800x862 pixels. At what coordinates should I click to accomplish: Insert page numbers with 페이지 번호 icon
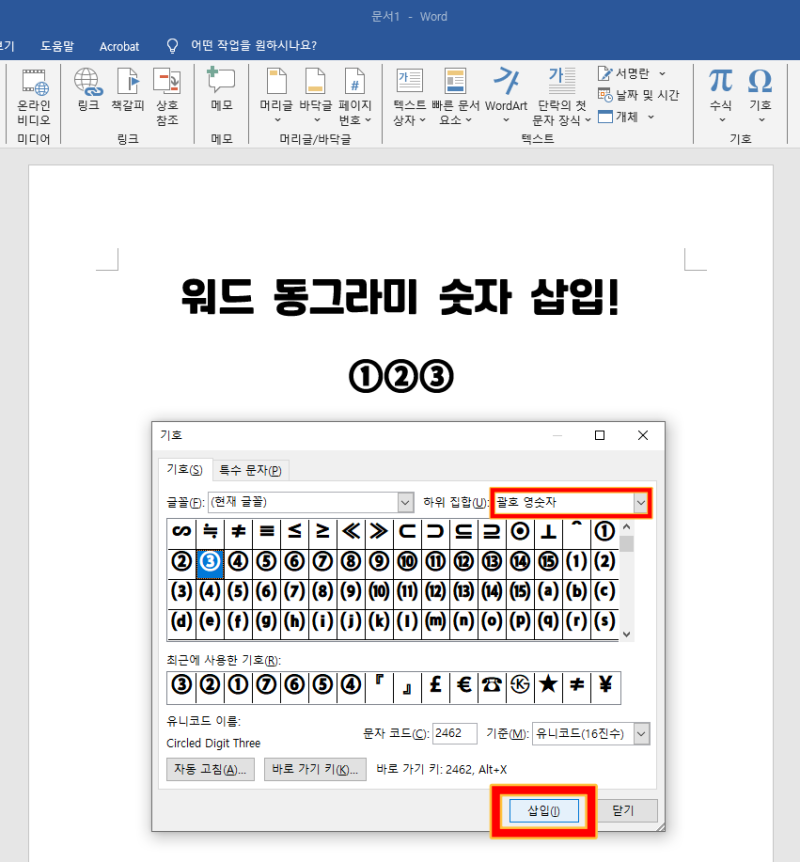(x=356, y=90)
